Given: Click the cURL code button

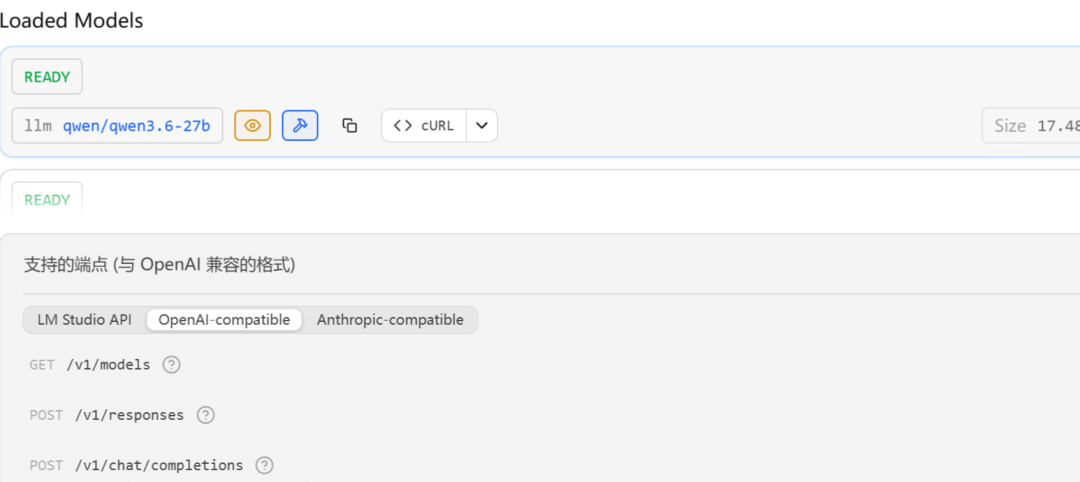Looking at the screenshot, I should tap(423, 125).
